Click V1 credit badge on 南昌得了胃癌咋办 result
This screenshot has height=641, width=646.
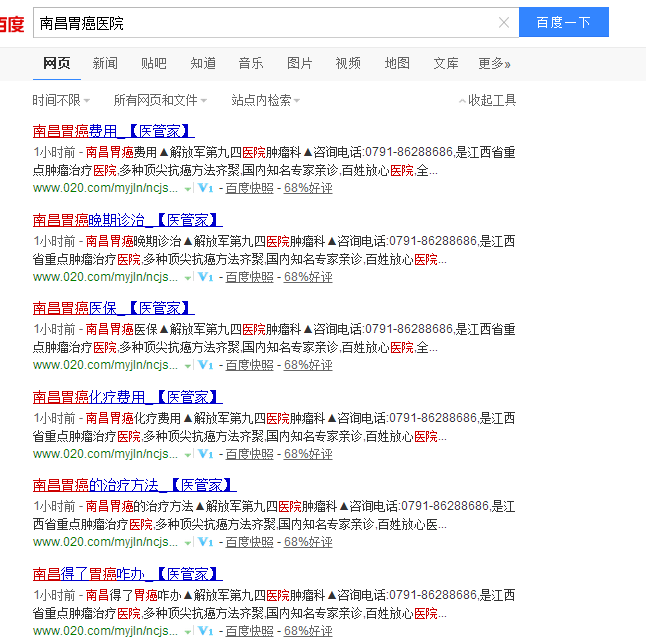click(205, 631)
